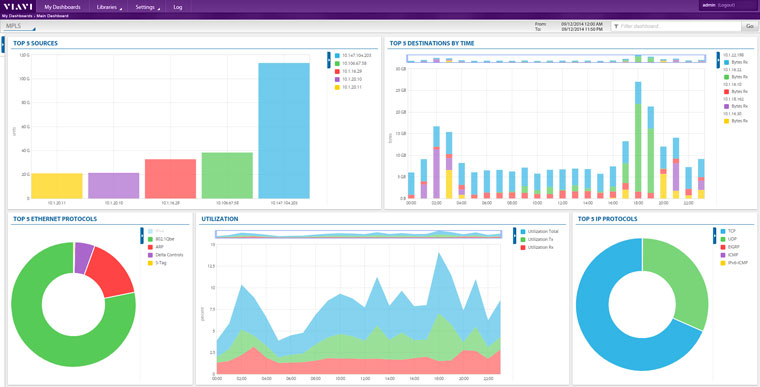Click the filter funnel icon
The image size is (760, 387).
click(616, 26)
